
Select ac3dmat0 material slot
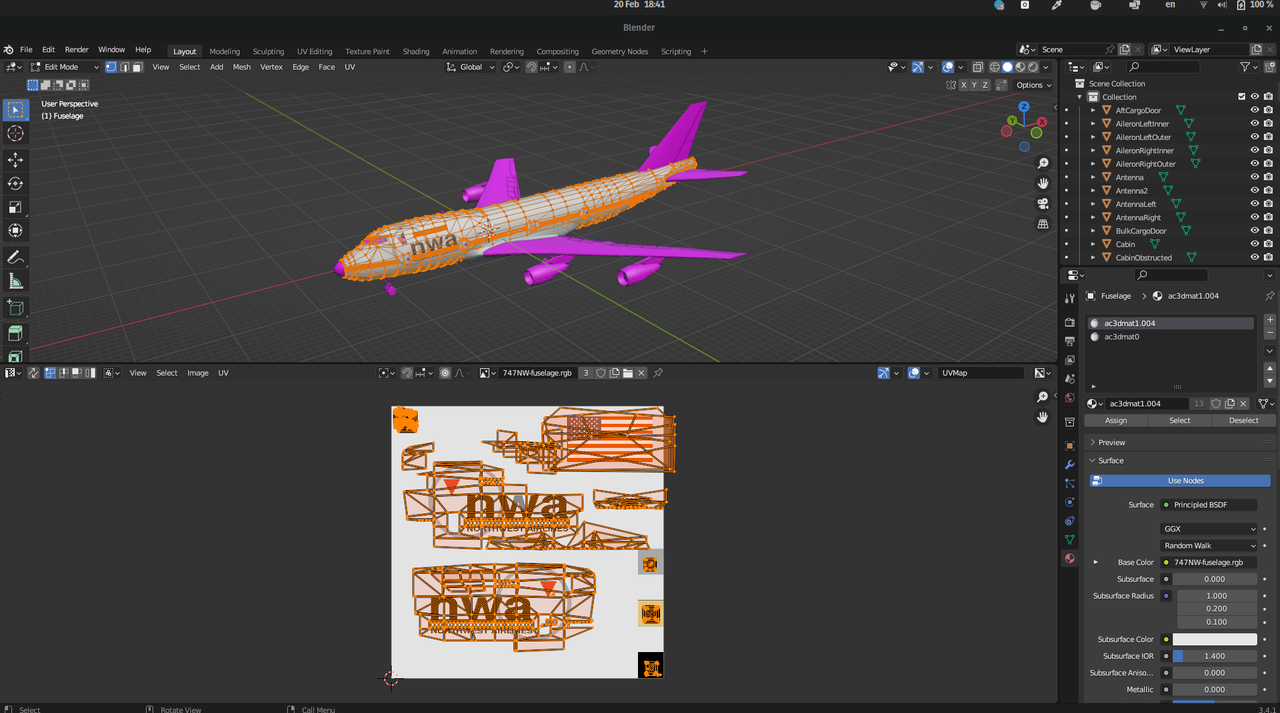[1170, 337]
